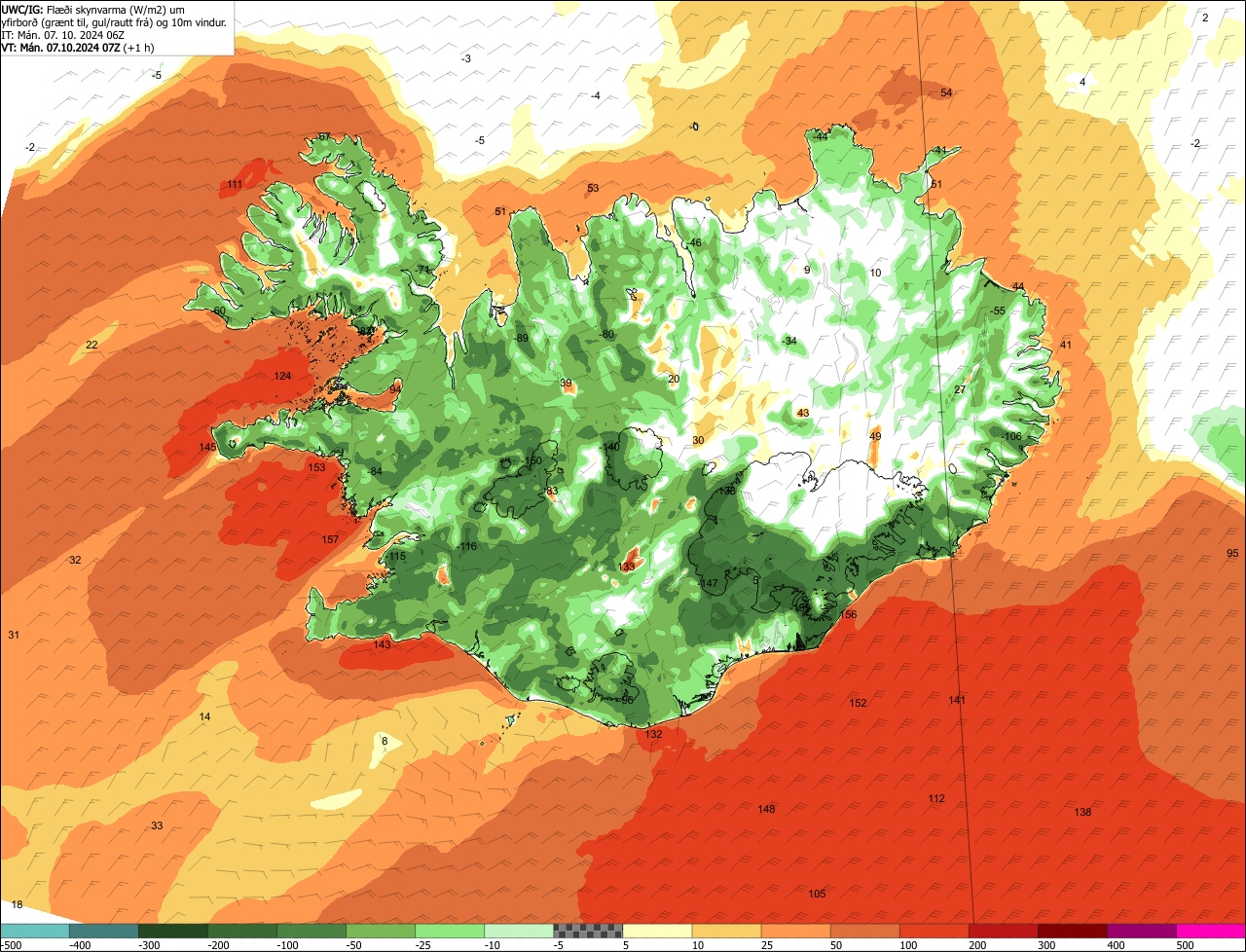Click the teal -400 to -300 legend swatch
The height and width of the screenshot is (952, 1246).
pos(103,931)
